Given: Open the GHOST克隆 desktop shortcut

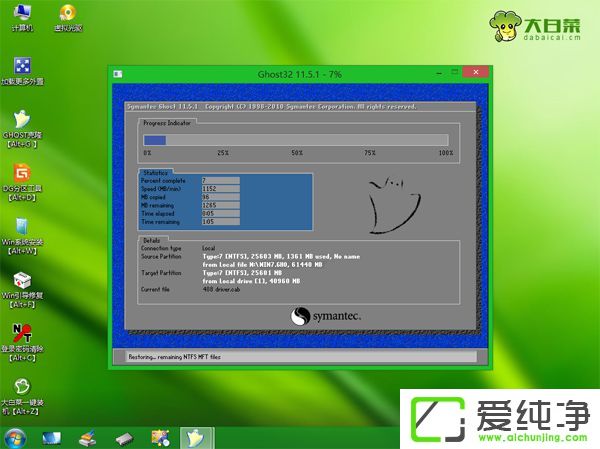Looking at the screenshot, I should point(21,120).
